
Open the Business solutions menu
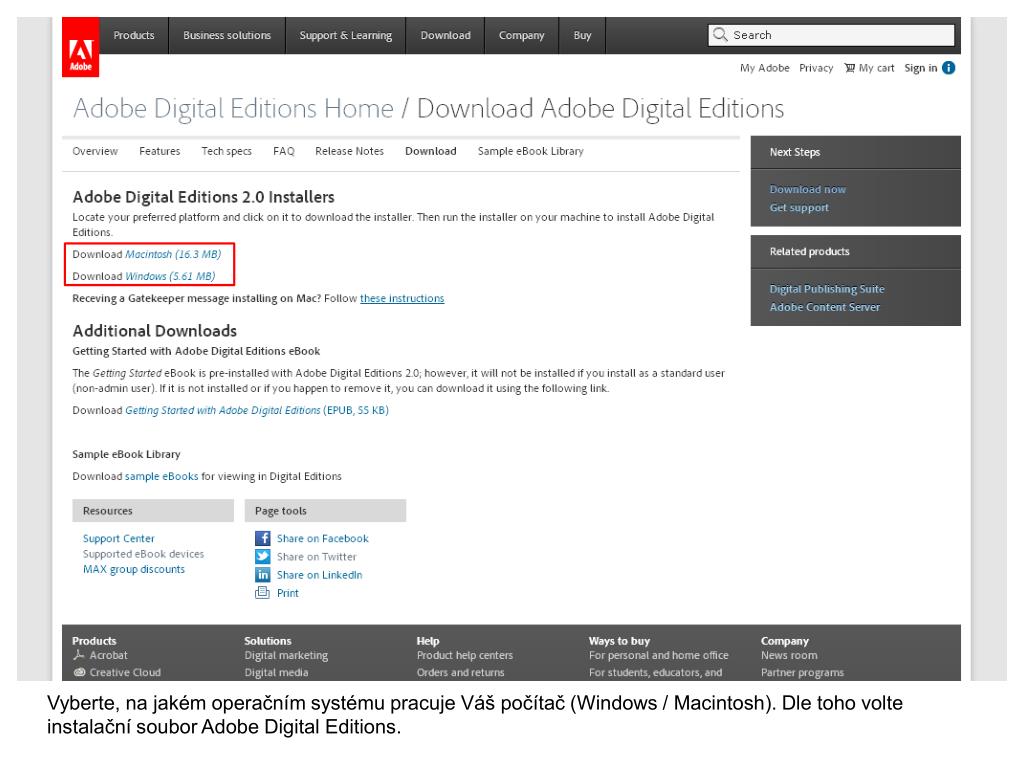pyautogui.click(x=227, y=35)
